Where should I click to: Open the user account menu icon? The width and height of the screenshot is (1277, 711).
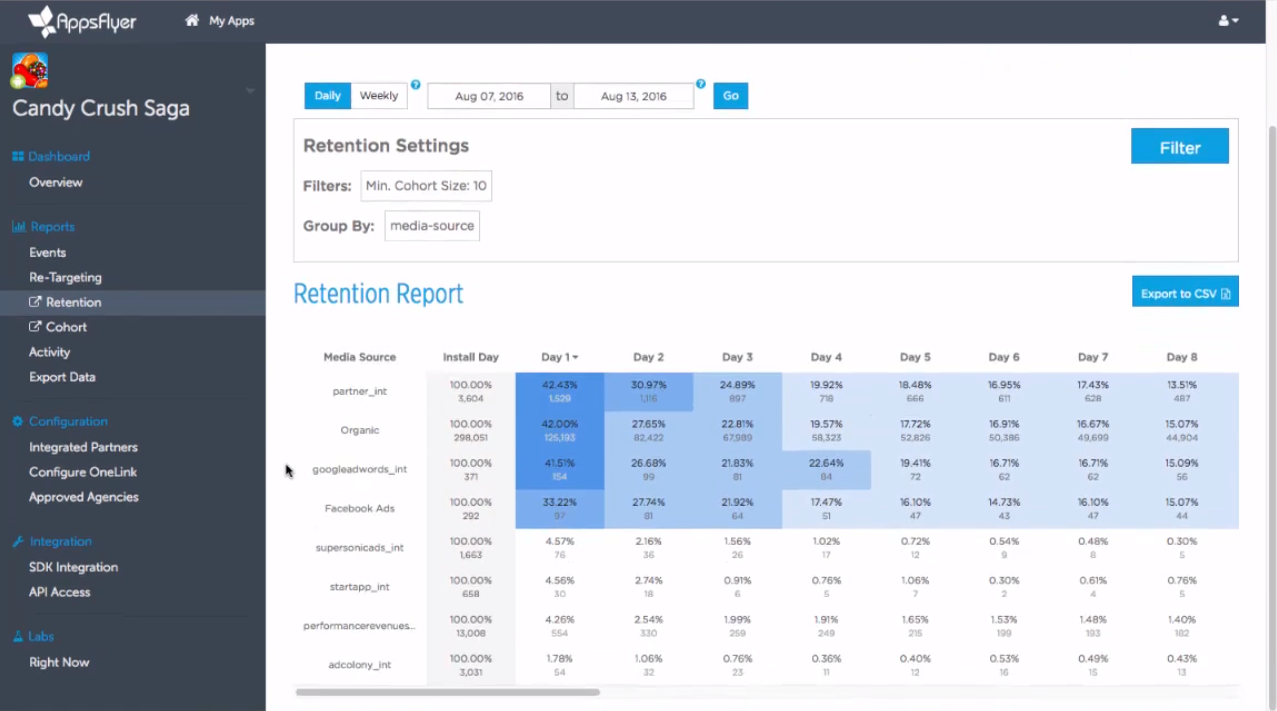click(x=1228, y=21)
